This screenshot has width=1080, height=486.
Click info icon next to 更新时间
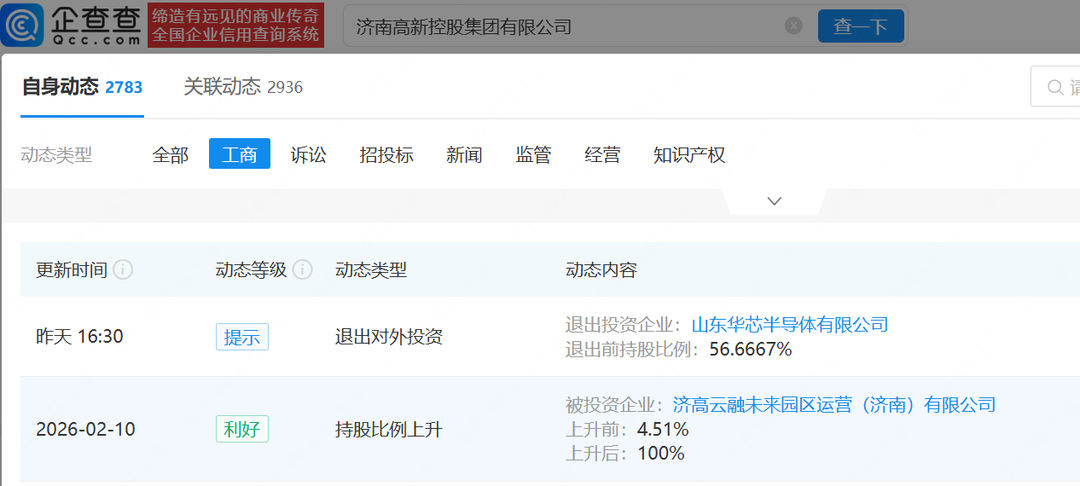click(123, 270)
